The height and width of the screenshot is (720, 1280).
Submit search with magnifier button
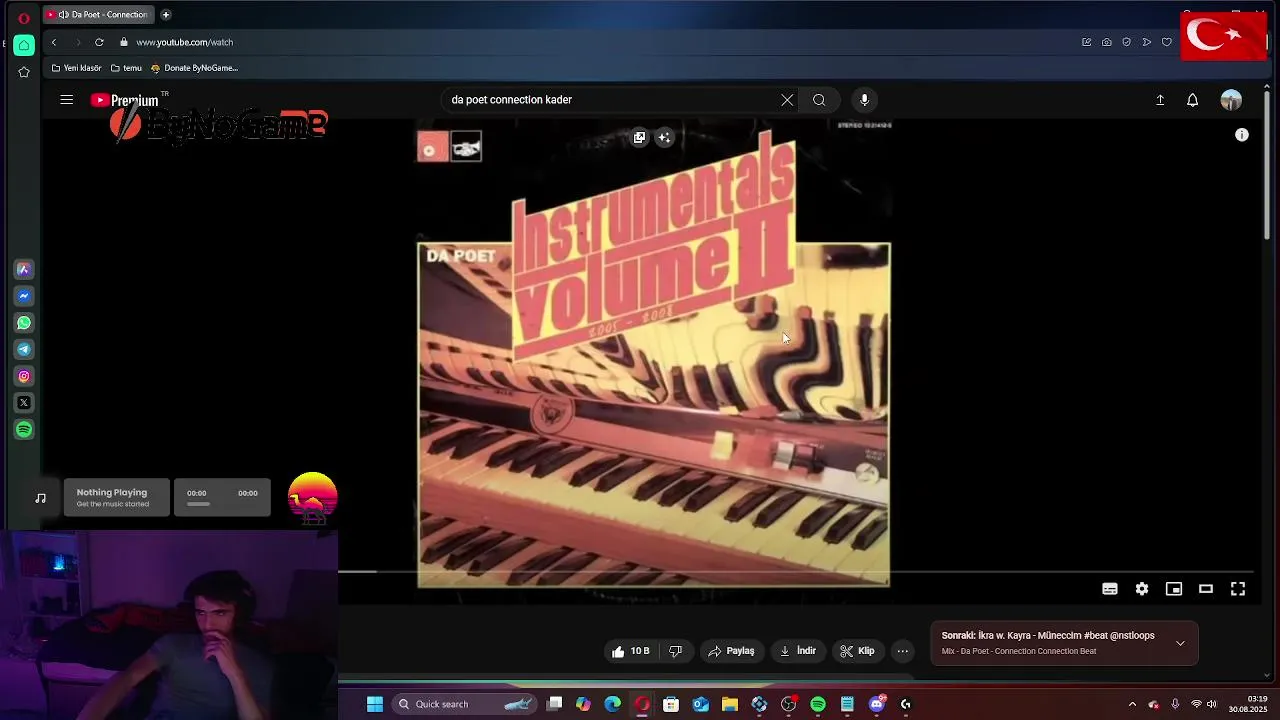(x=819, y=100)
